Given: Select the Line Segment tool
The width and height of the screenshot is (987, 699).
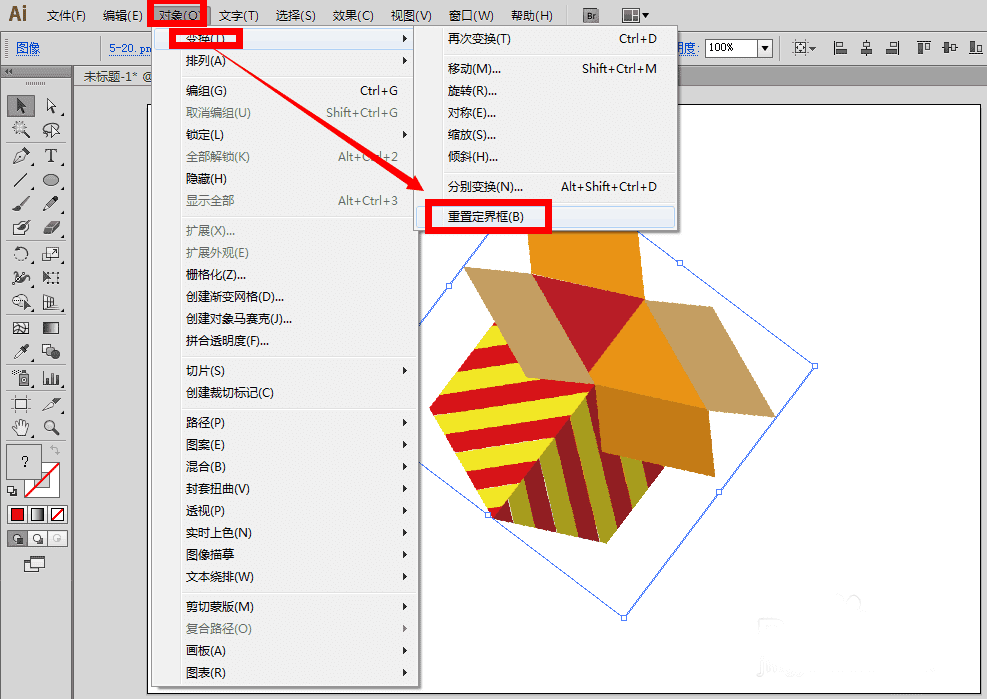Looking at the screenshot, I should [x=21, y=180].
